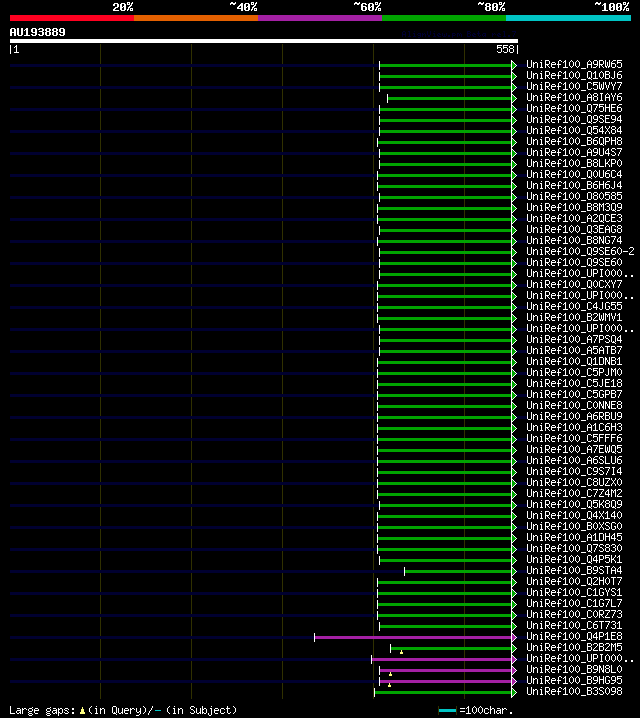The image size is (640, 718).
Task: Click the yellow gap marker under the UniRef100_B9N8L0 bar
Action: click(390, 674)
